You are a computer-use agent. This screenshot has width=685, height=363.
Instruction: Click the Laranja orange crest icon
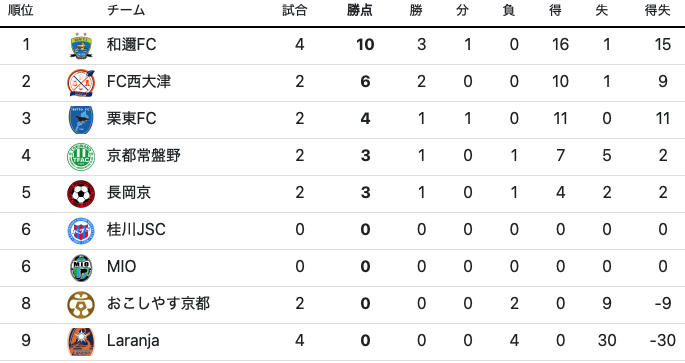click(81, 342)
